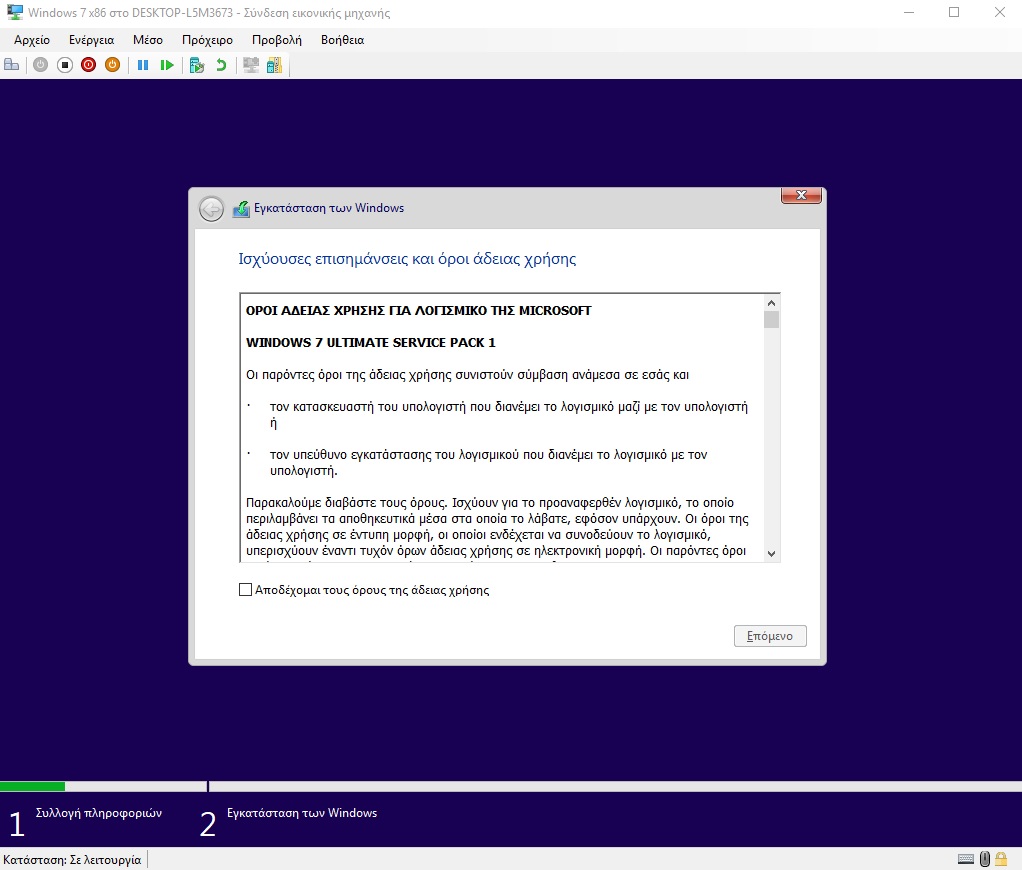Screen dimensions: 1022x870
Task: Click the Επόμενο button
Action: click(x=770, y=636)
